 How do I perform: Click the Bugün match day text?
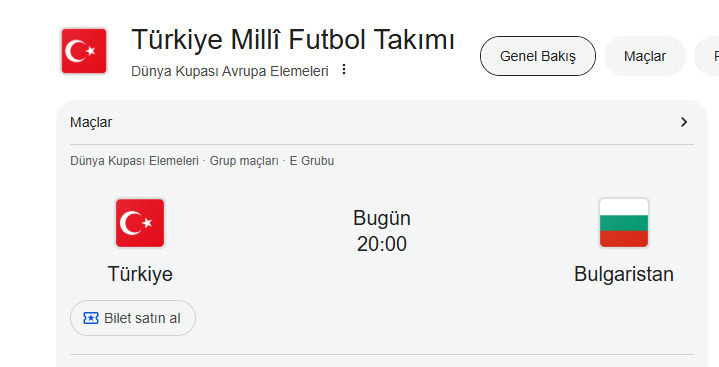pyautogui.click(x=382, y=219)
